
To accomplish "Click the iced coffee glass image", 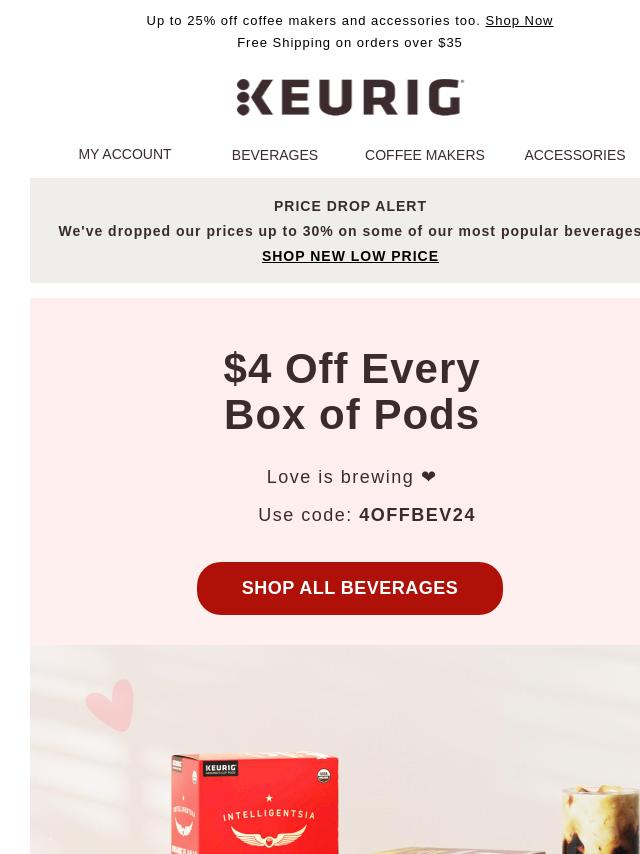I will 601,820.
